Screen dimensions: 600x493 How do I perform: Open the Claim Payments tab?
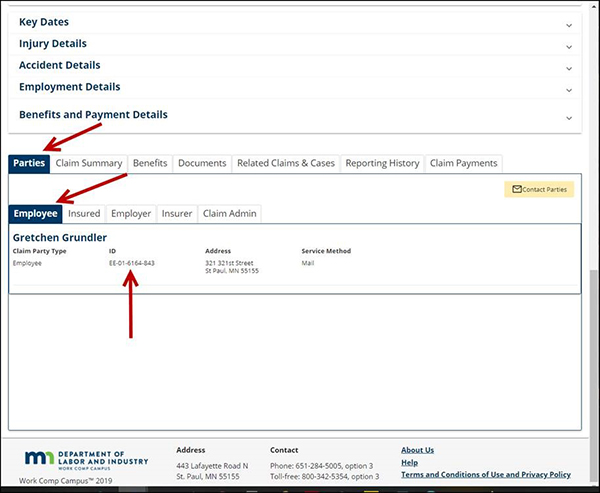462,163
